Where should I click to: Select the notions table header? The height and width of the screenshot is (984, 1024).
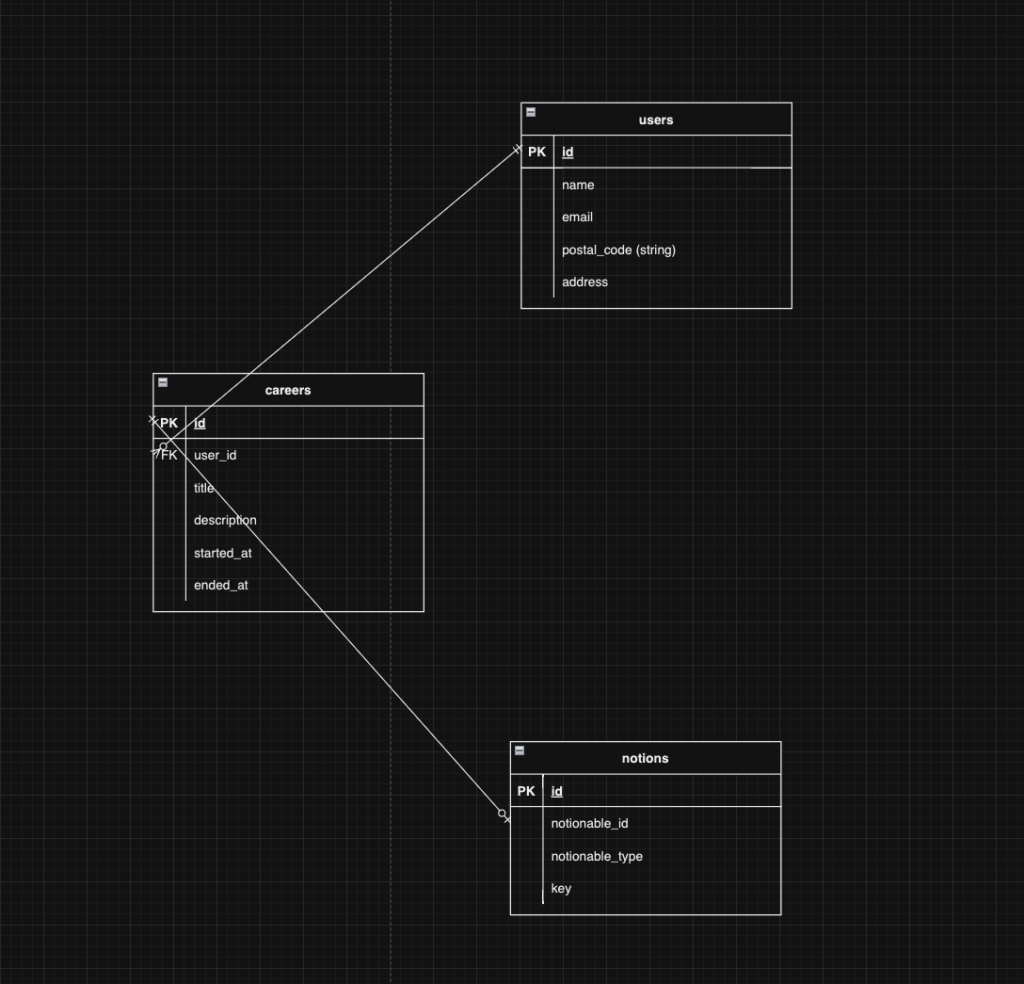pos(645,758)
